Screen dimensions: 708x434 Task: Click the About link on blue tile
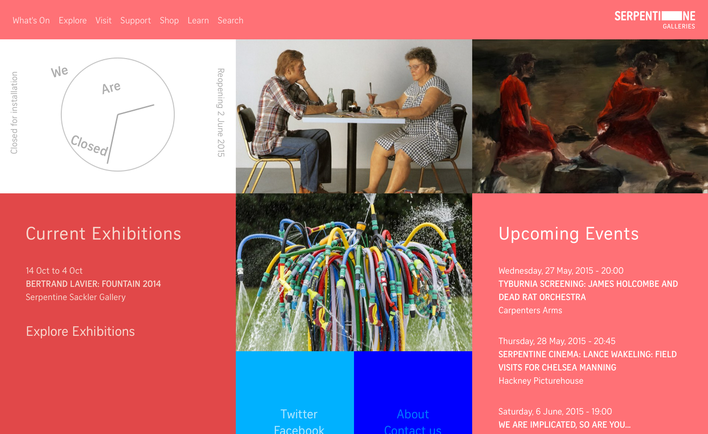413,414
